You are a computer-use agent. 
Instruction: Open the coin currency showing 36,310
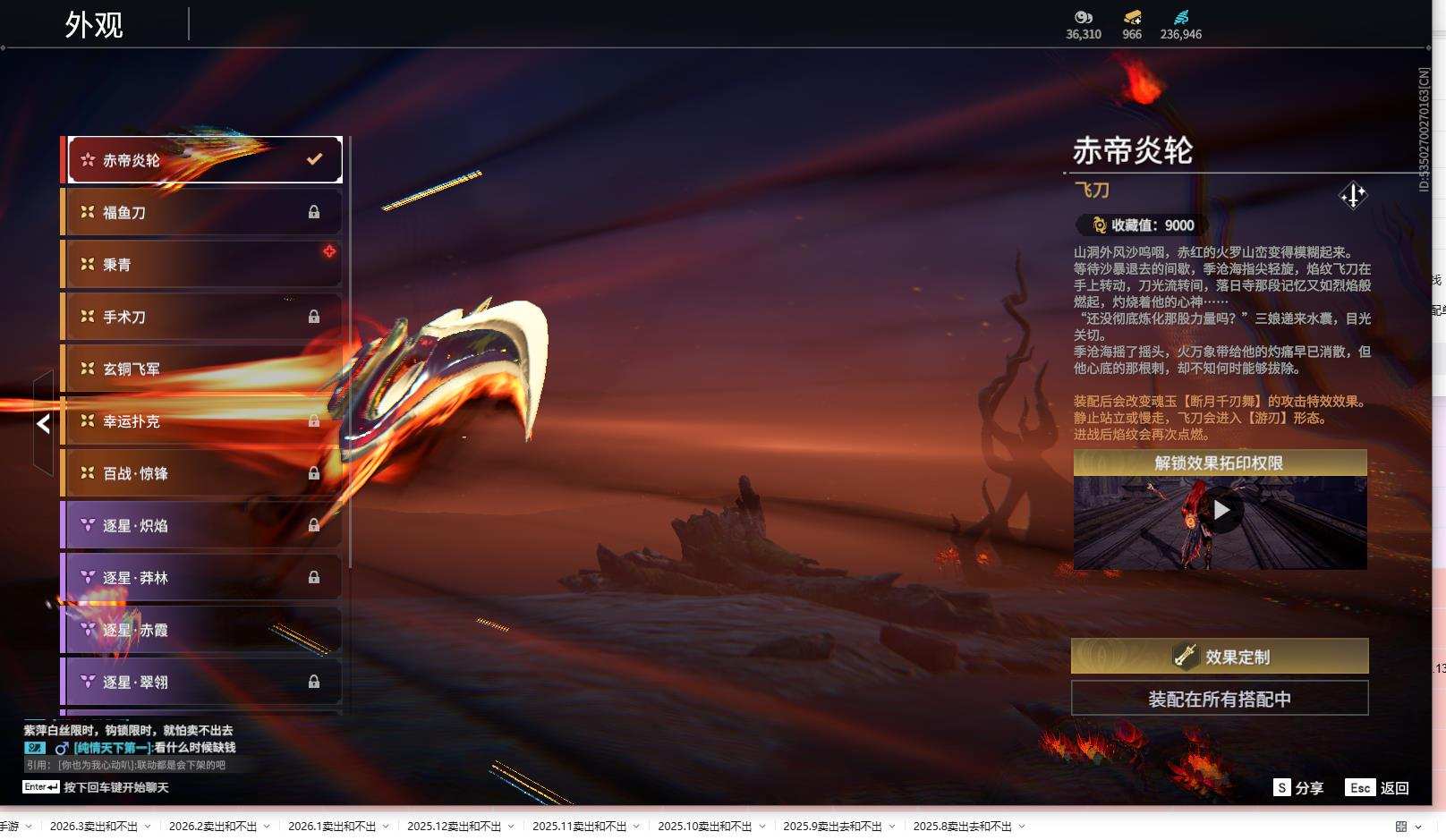coord(1084,17)
